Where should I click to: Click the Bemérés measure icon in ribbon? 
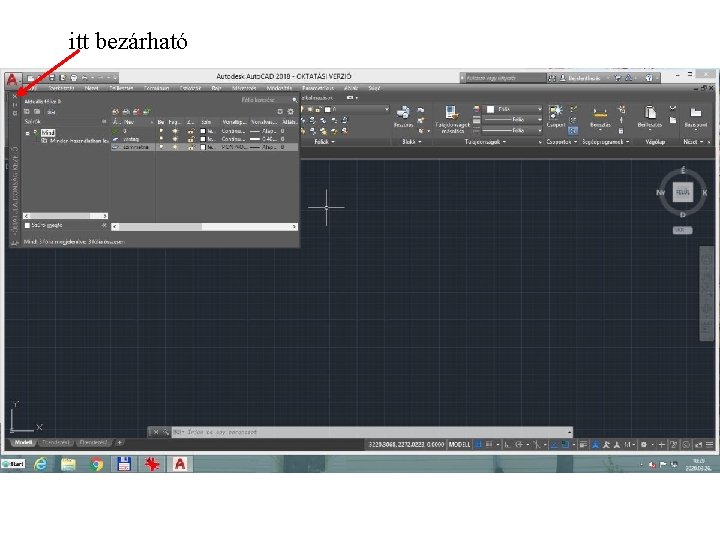point(600,112)
